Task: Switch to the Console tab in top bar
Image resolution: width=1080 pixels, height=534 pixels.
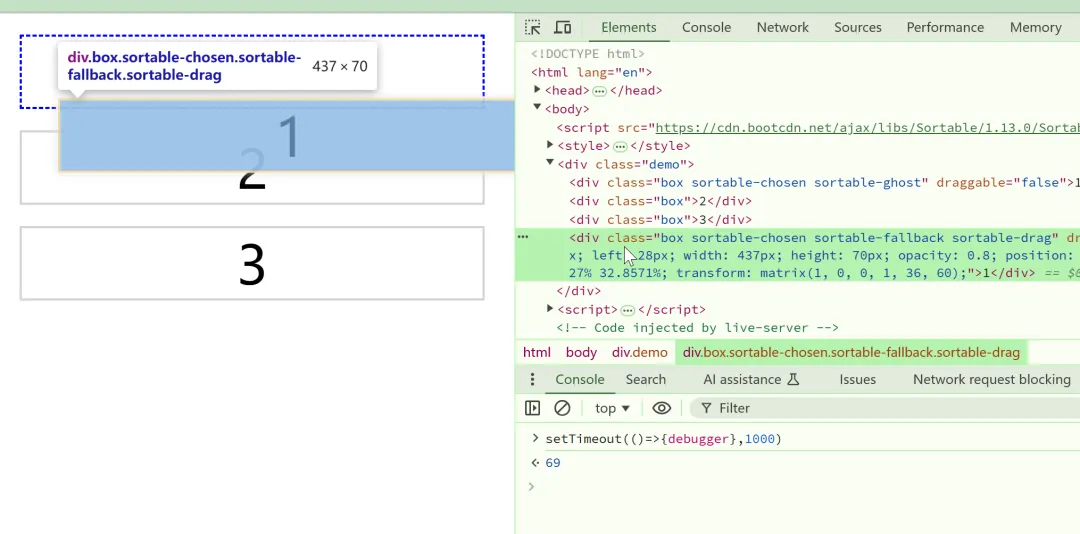Action: 706,28
